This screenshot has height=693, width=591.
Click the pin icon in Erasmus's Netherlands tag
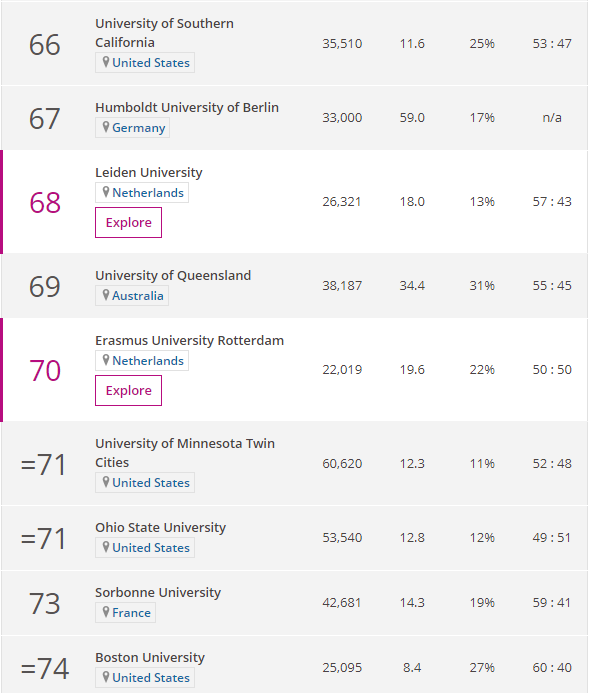[106, 360]
